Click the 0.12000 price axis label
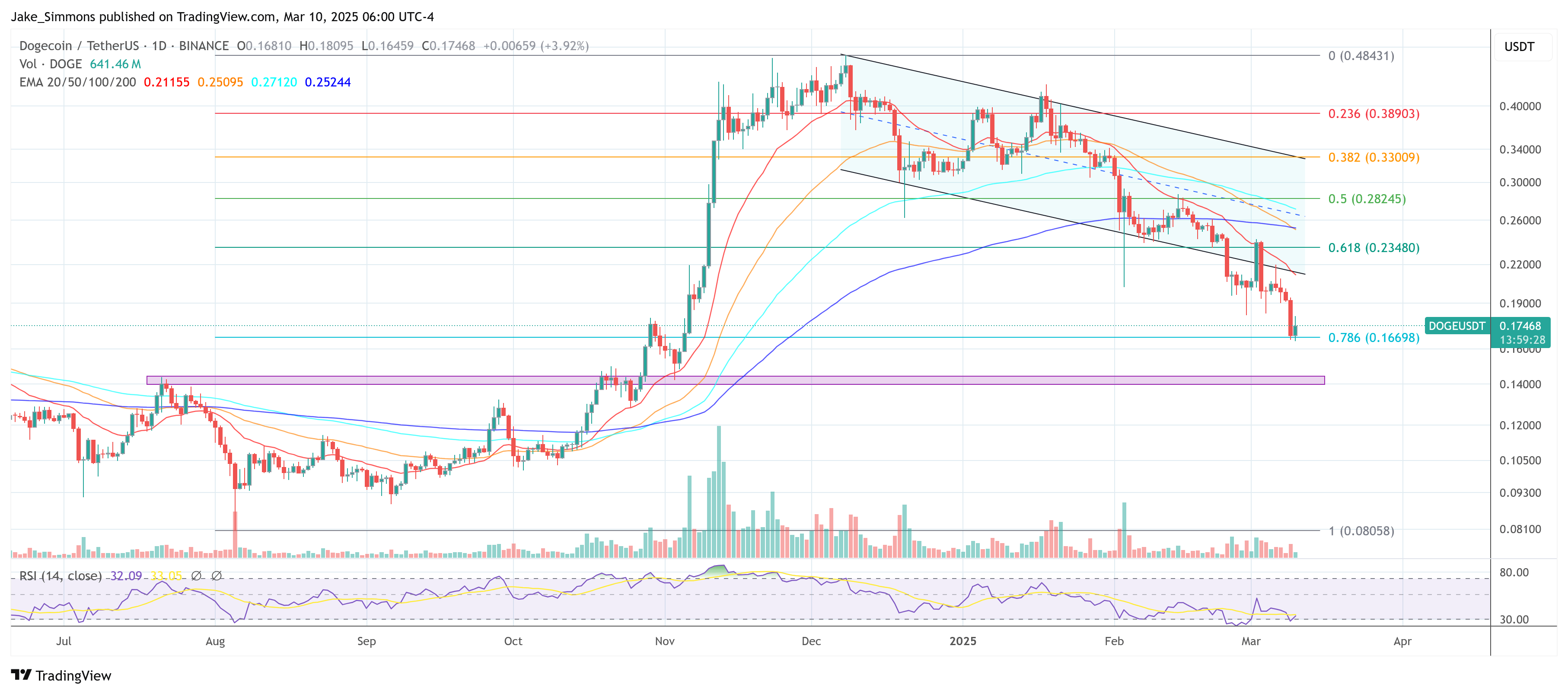The width and height of the screenshot is (1568, 694). coord(1520,425)
